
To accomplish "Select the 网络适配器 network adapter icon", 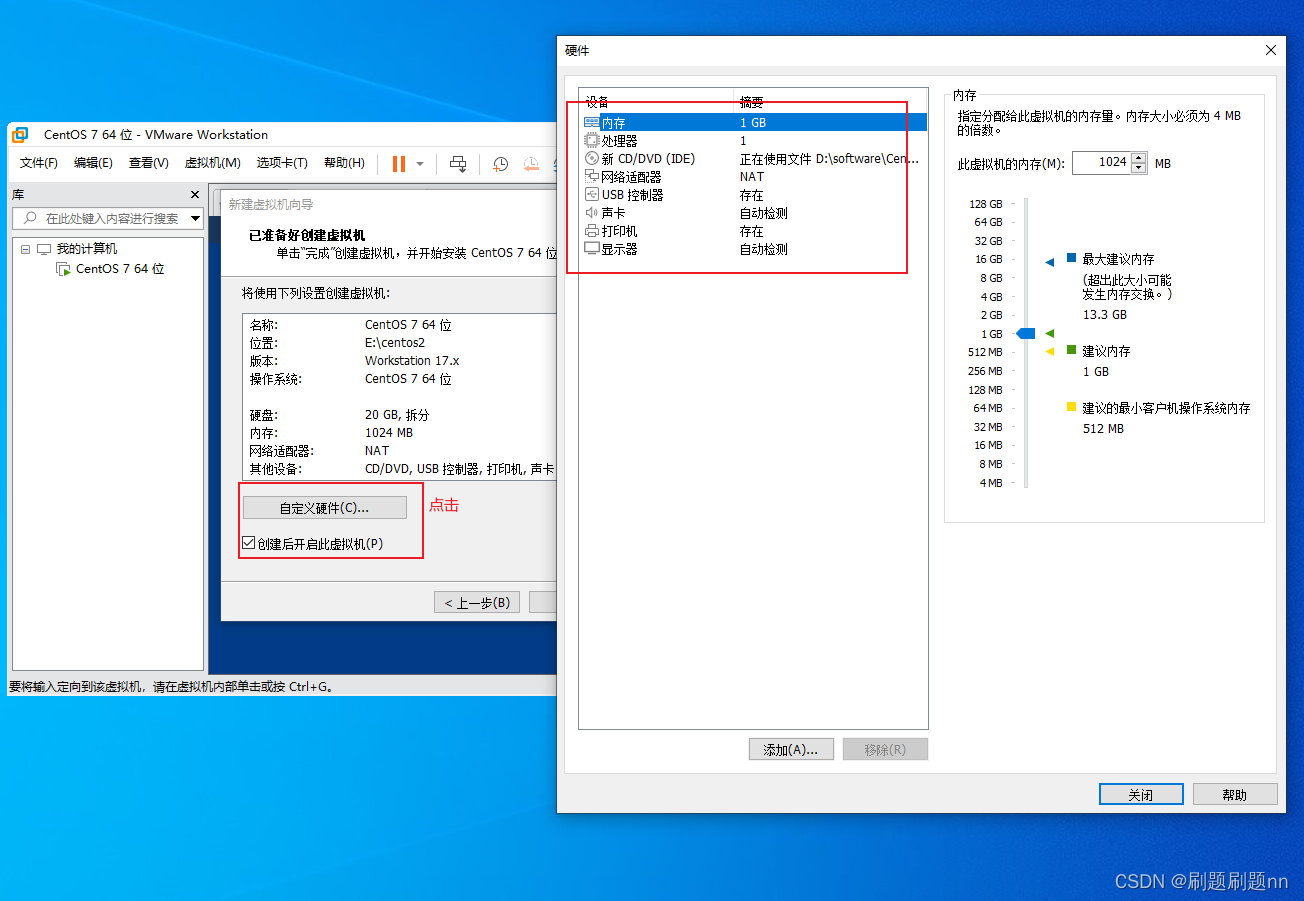I will [592, 177].
